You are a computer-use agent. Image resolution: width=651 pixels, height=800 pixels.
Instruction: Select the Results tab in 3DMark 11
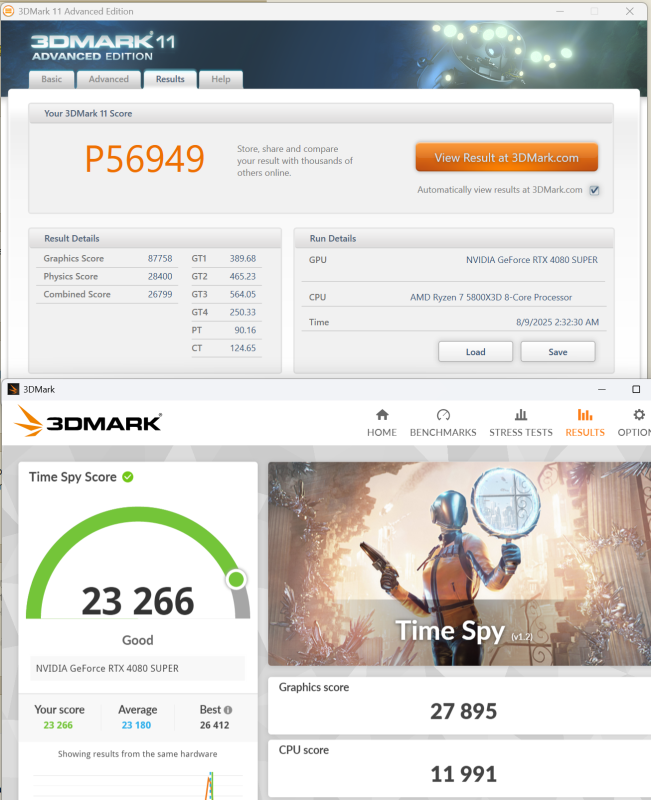pos(170,79)
